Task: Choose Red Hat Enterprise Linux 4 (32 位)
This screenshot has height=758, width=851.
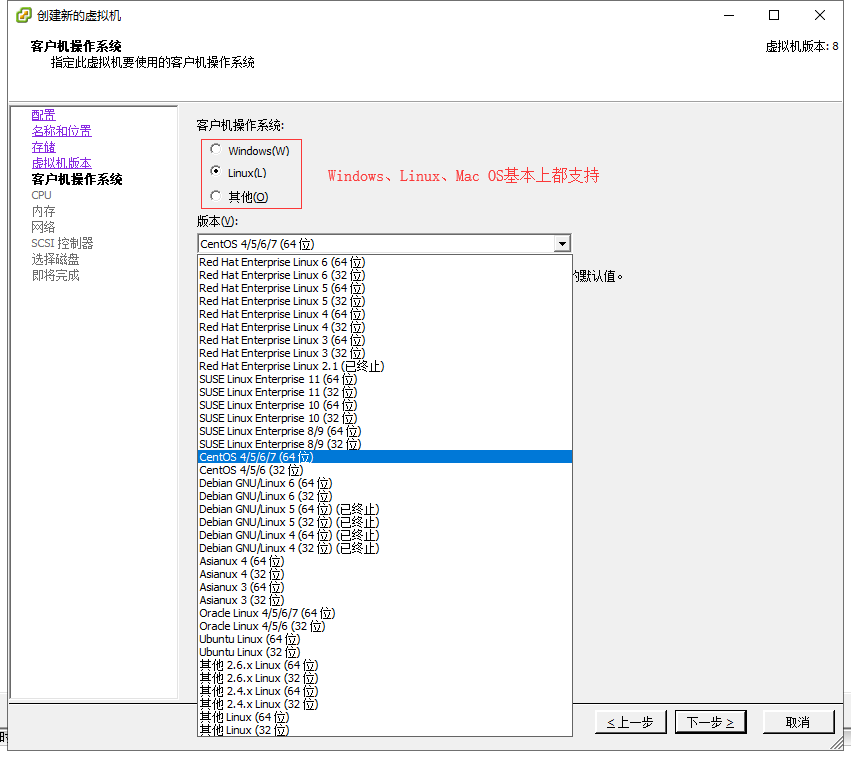Action: click(385, 327)
